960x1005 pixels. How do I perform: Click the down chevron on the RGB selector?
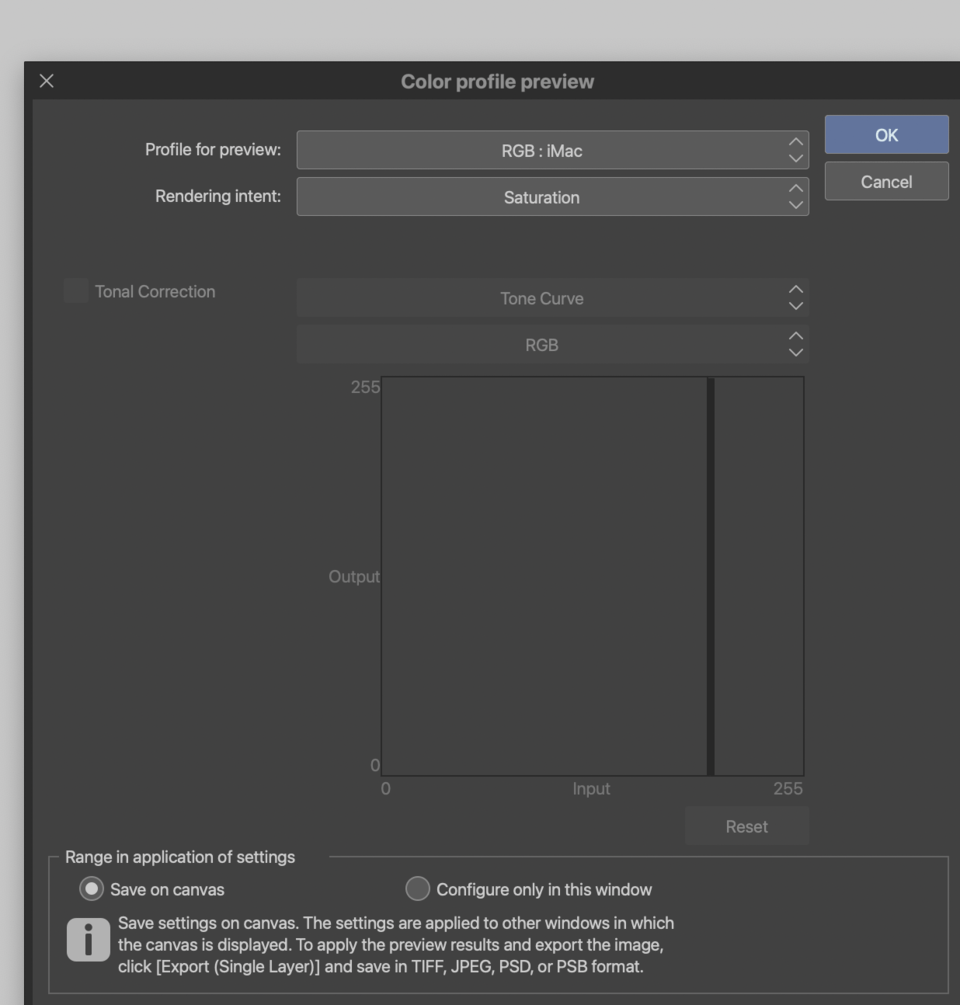[795, 352]
